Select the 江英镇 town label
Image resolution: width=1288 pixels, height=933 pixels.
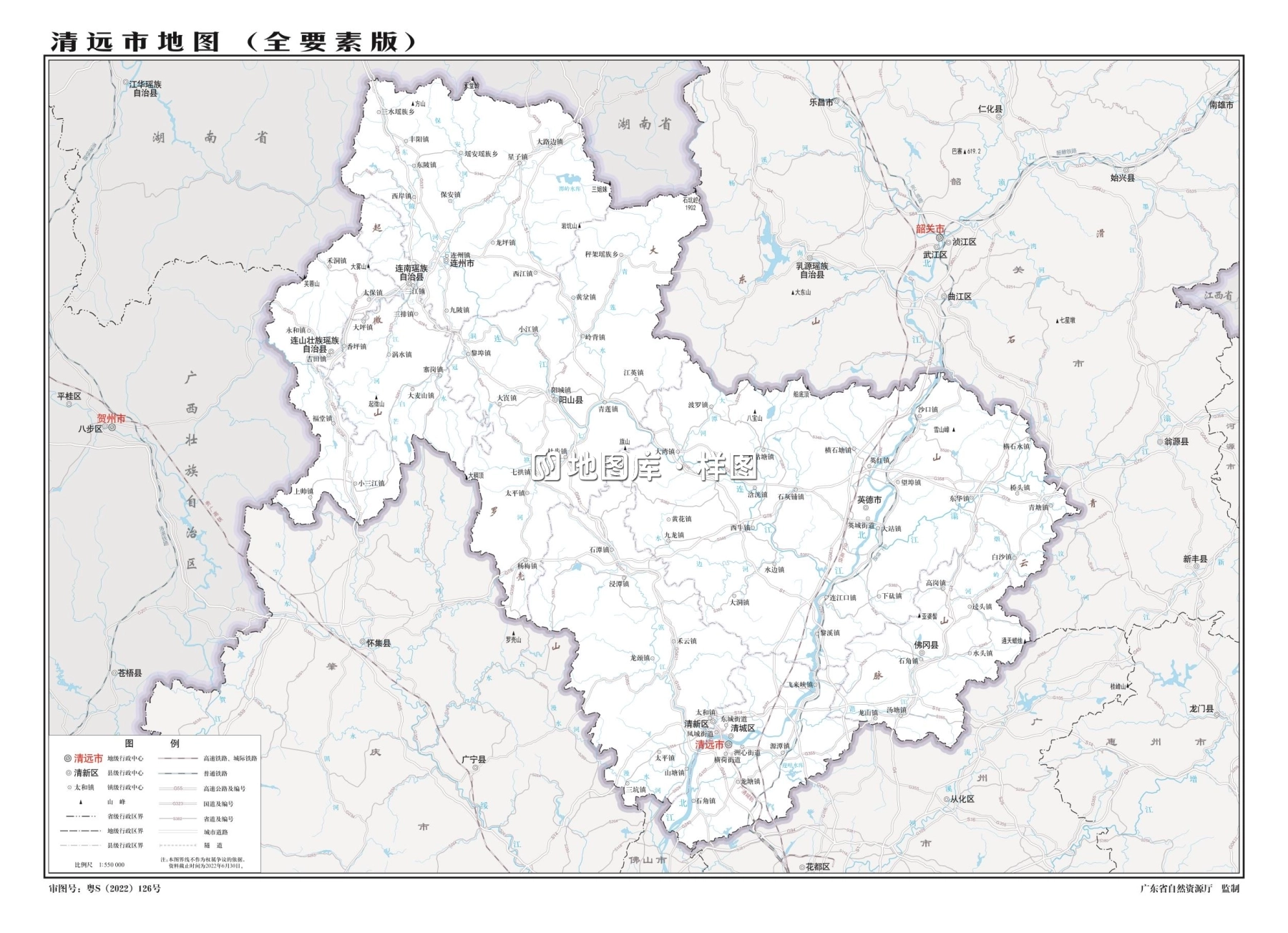(633, 372)
